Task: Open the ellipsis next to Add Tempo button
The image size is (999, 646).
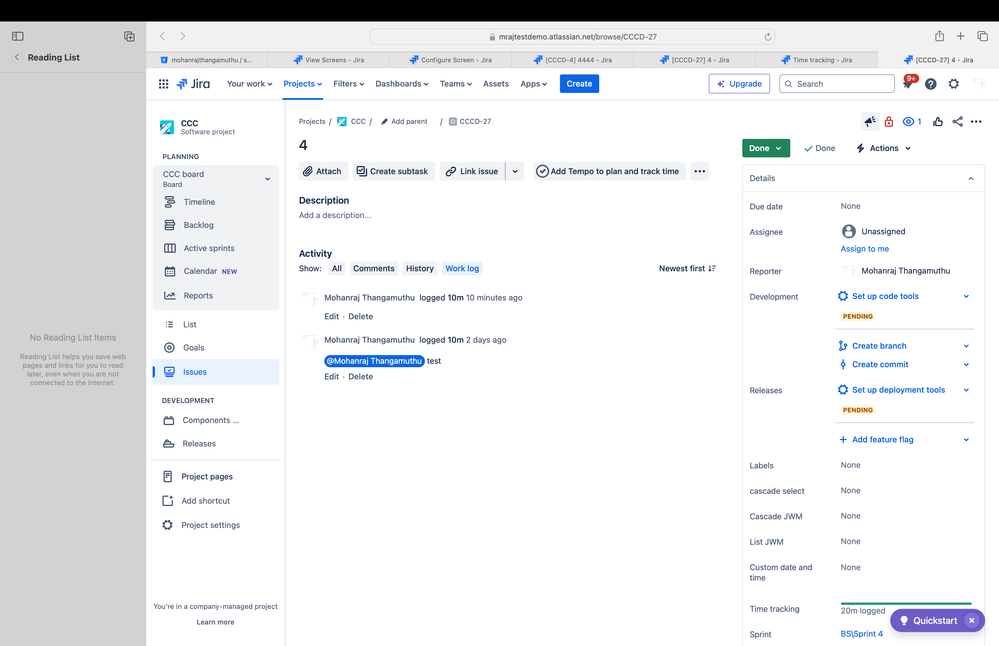Action: click(x=700, y=171)
